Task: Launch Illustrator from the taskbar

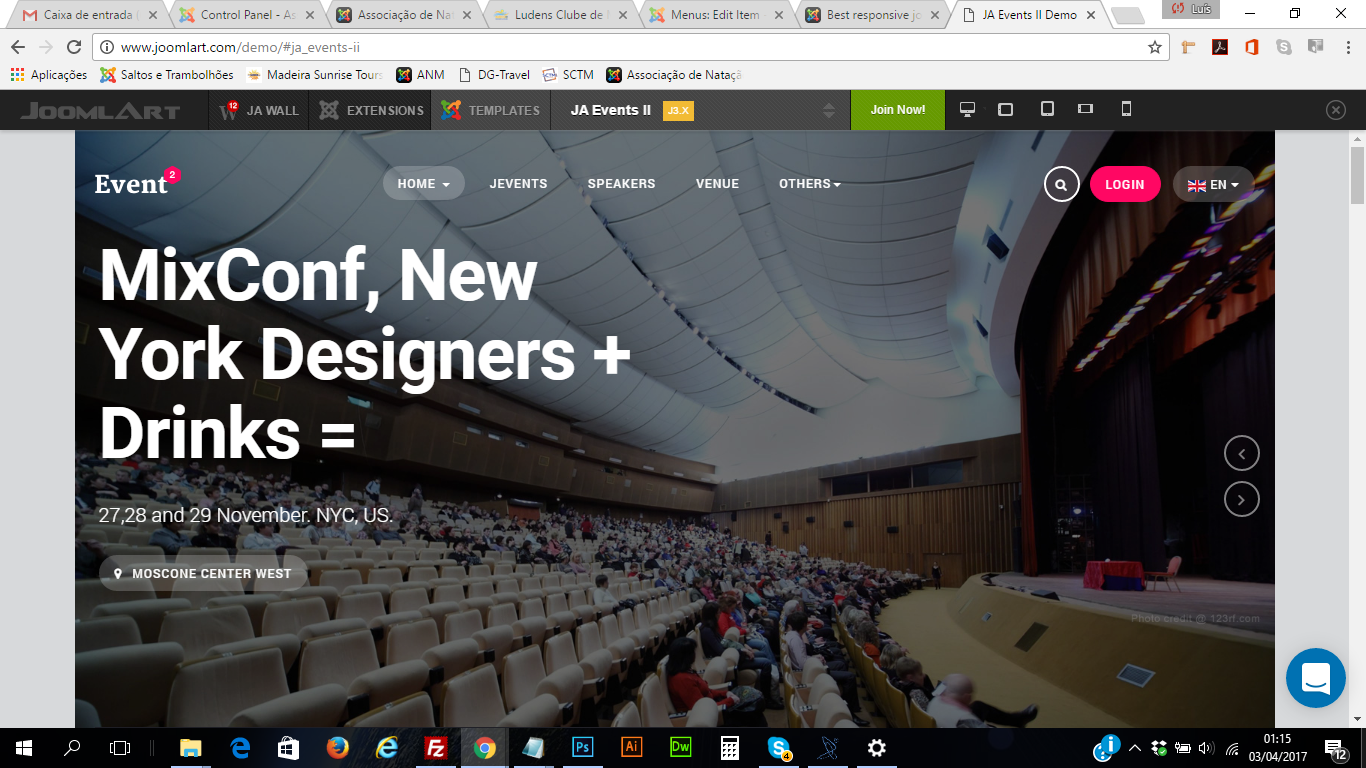Action: pos(631,747)
